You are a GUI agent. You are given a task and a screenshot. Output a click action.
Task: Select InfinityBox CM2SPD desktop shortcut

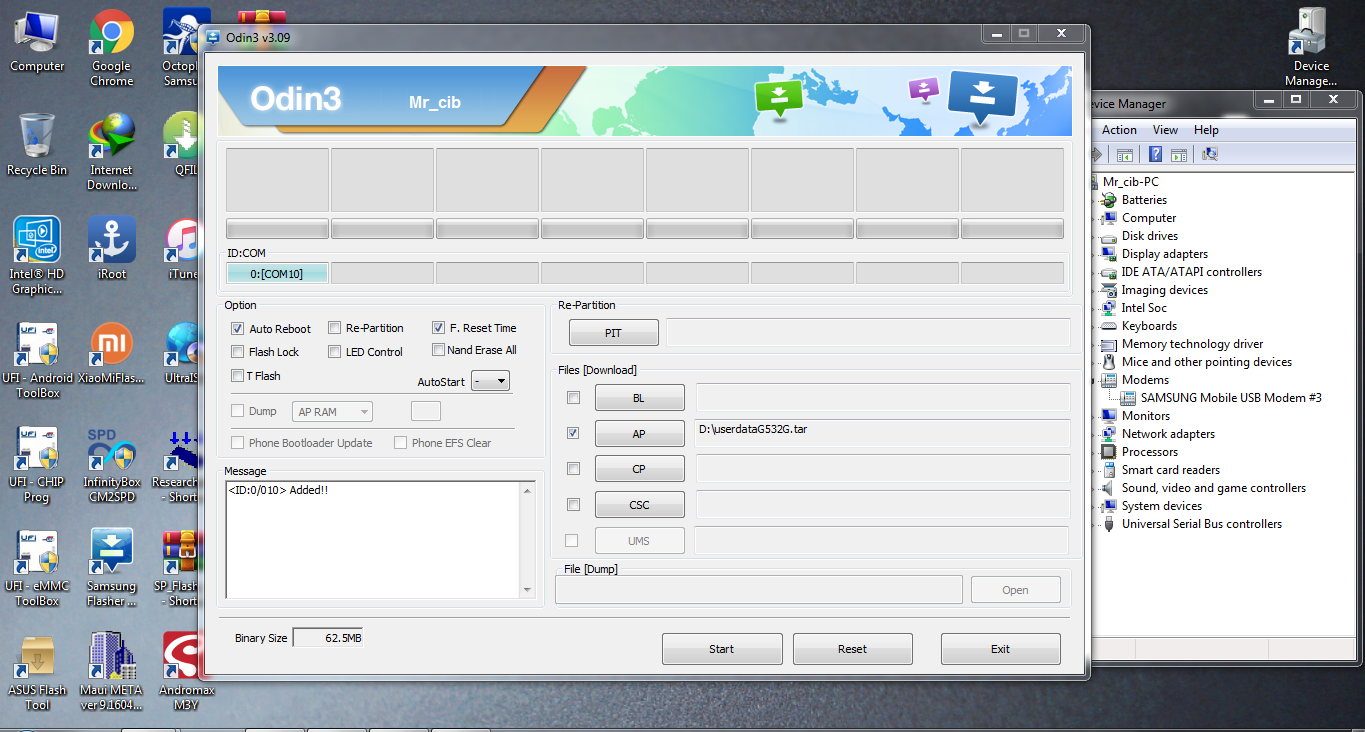point(111,465)
